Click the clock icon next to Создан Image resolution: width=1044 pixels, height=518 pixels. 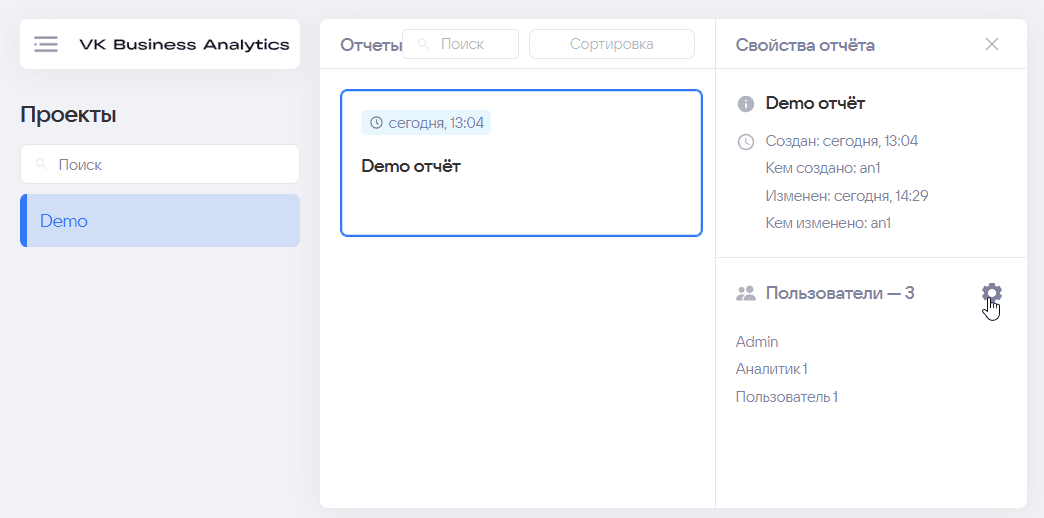click(x=746, y=142)
